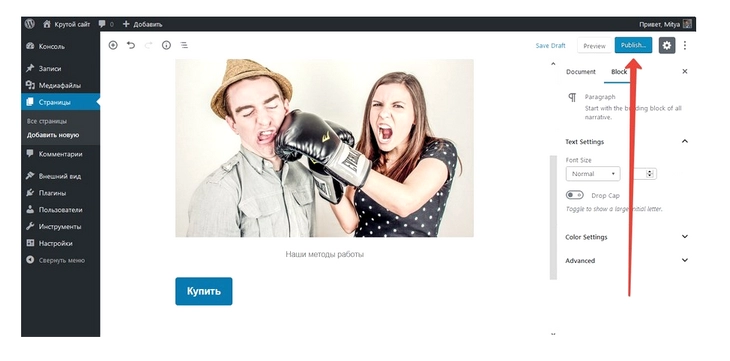The height and width of the screenshot is (361, 730).
Task: Click the Добавить plus item
Action: tap(142, 24)
